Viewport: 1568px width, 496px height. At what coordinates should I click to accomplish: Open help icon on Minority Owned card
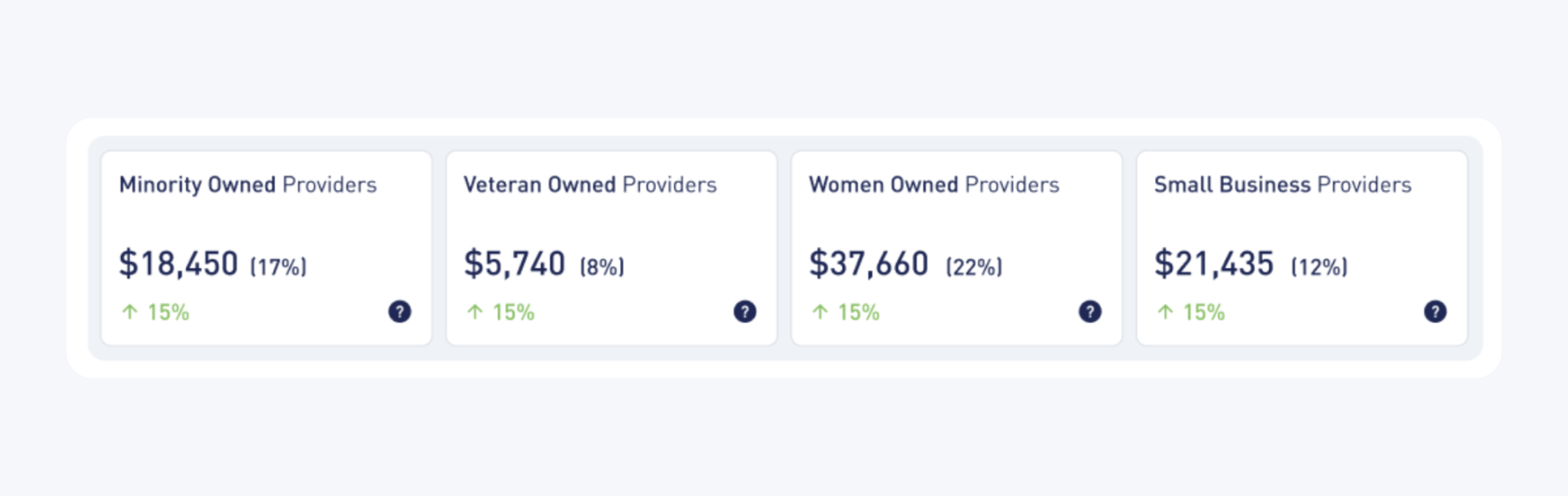click(399, 311)
